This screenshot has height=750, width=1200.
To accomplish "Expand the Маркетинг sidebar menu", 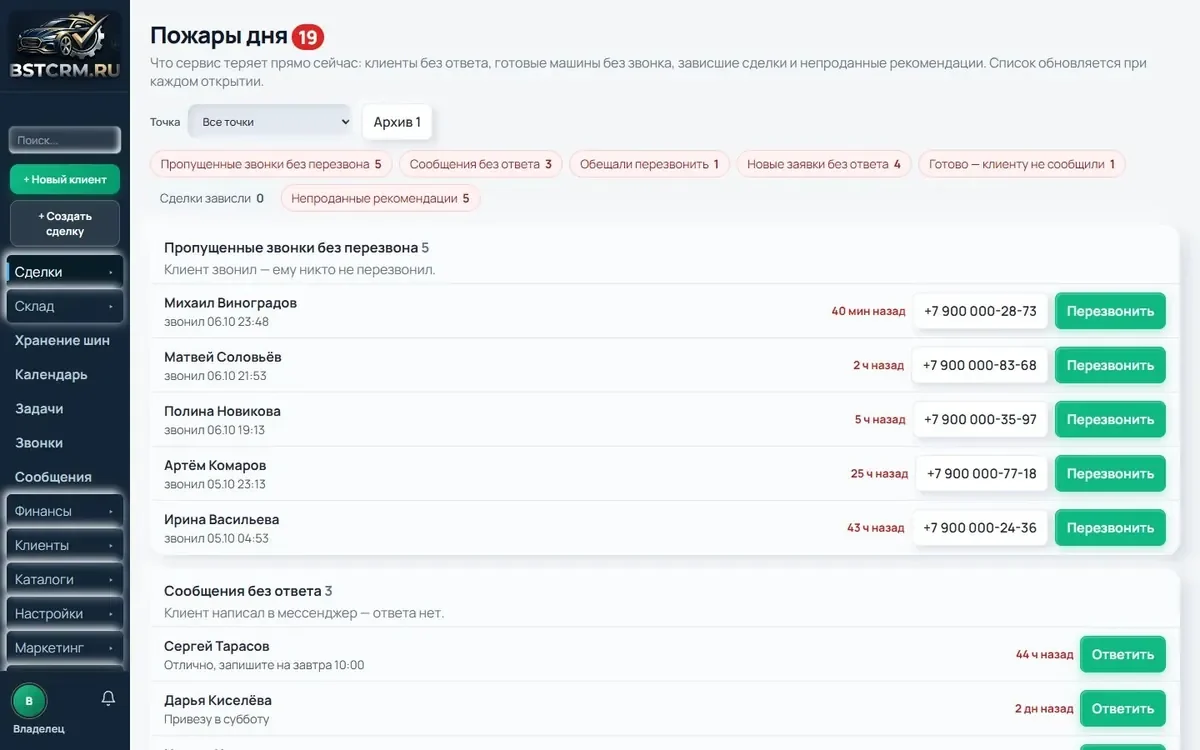I will point(65,647).
